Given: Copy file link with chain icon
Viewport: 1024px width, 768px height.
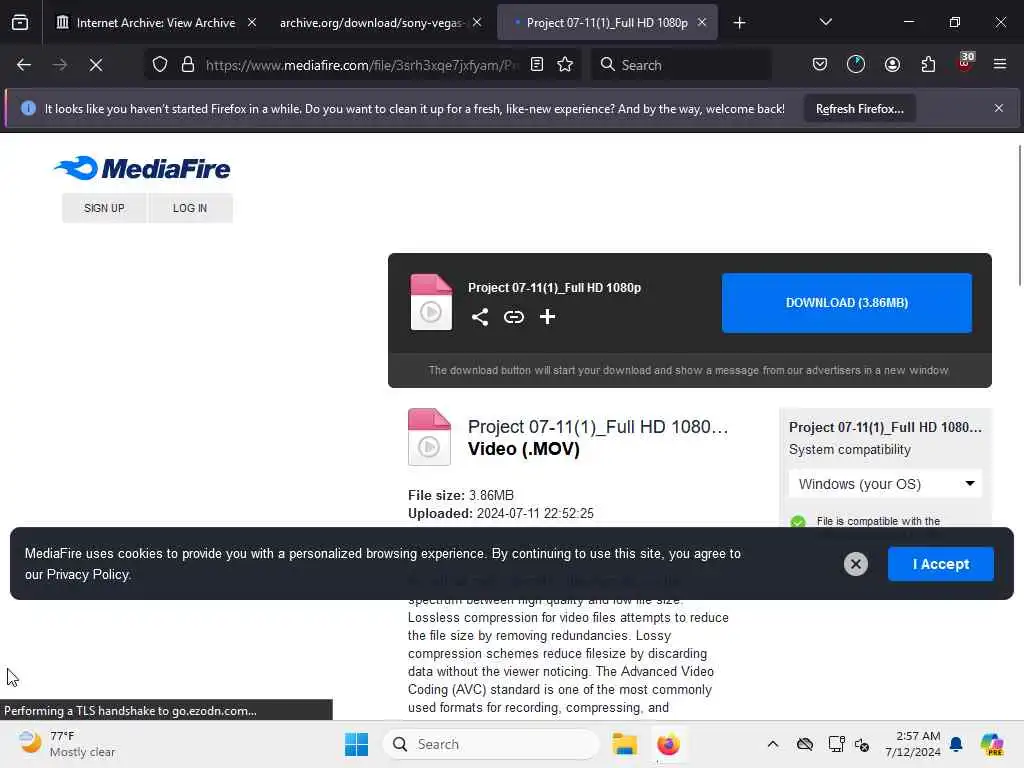Looking at the screenshot, I should click(514, 317).
